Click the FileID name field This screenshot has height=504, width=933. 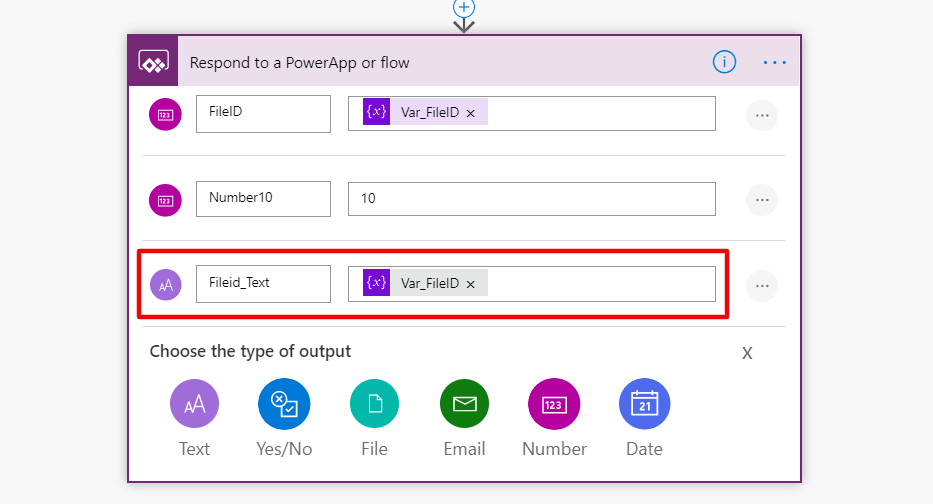263,113
